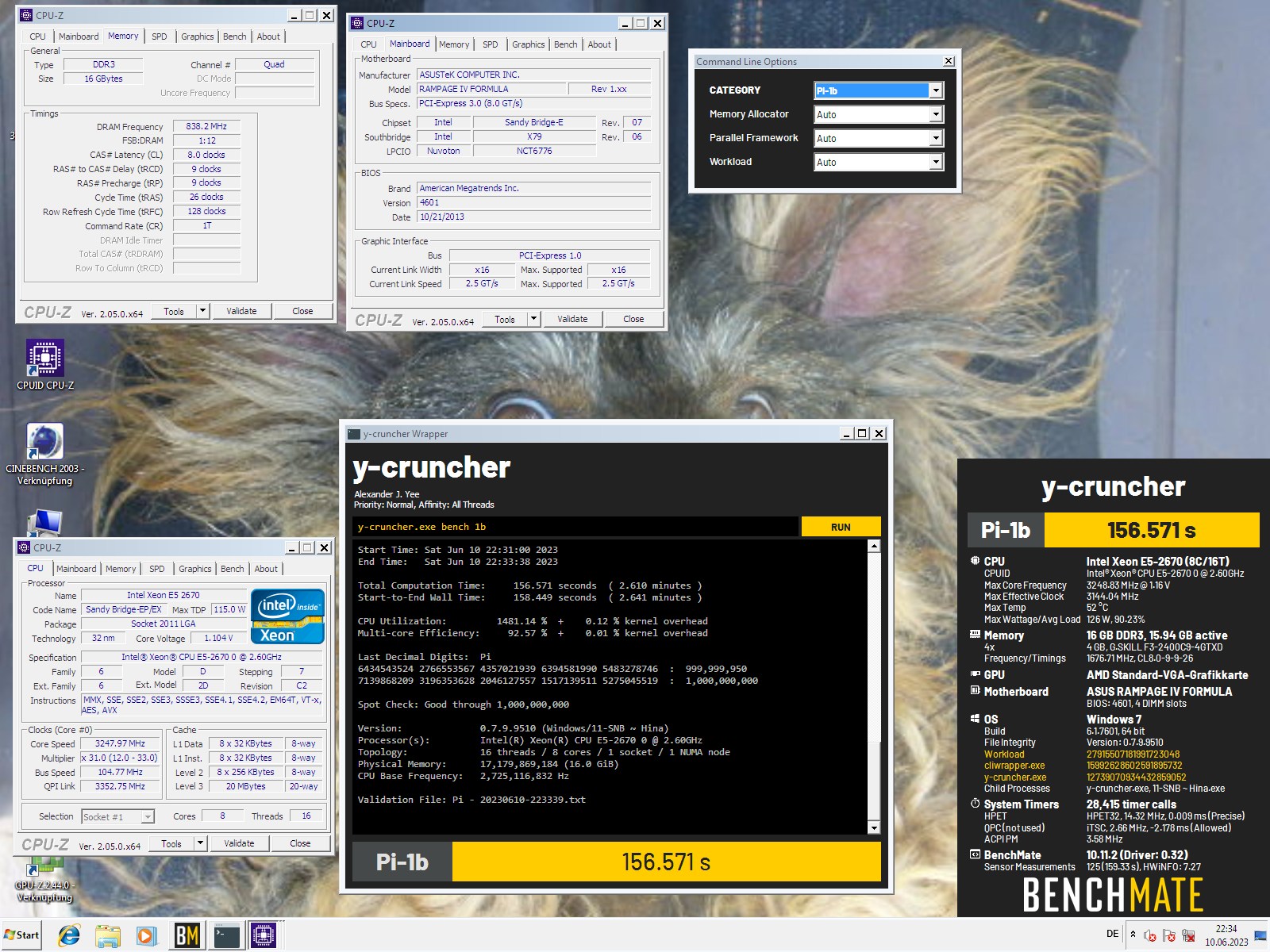1270x952 pixels.
Task: Click the CPU section icon in BenchMate panel
Action: pyautogui.click(x=975, y=560)
